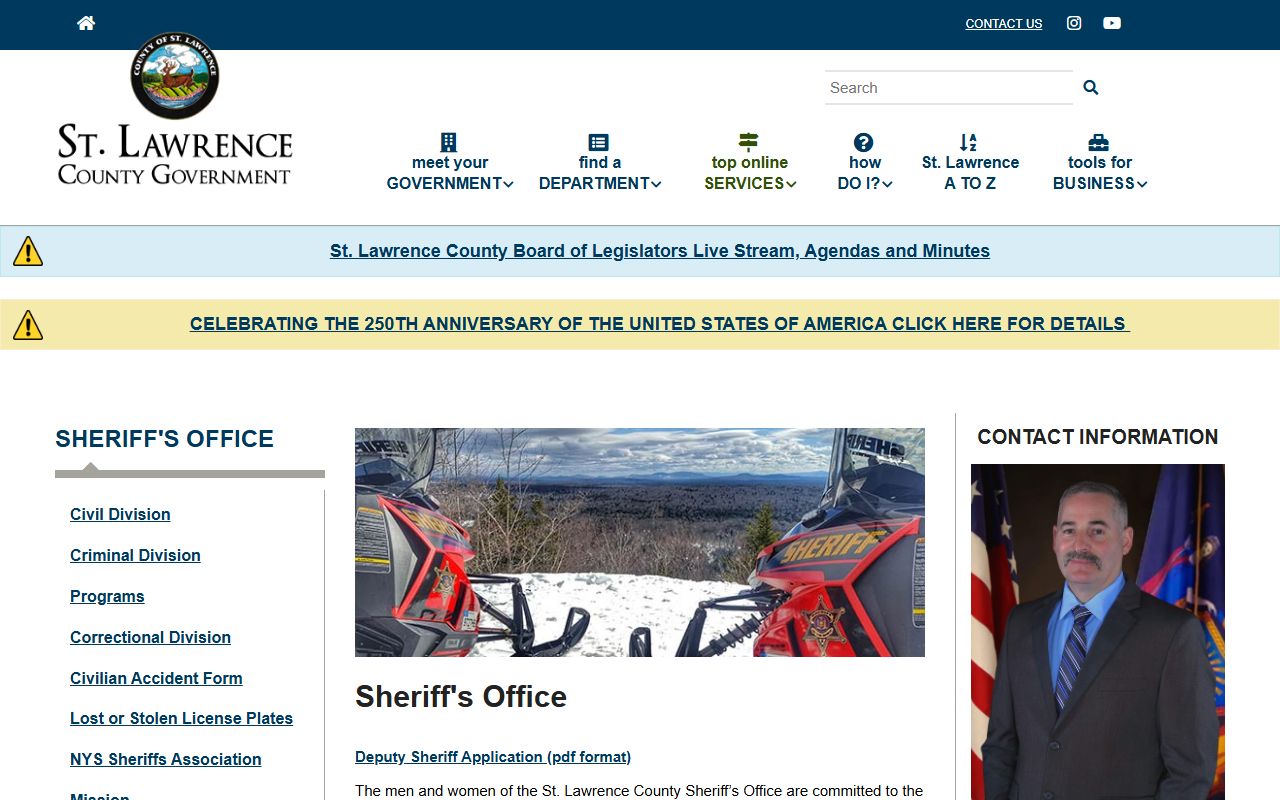This screenshot has width=1280, height=800.
Task: Open Board of Legislators Live Stream link
Action: click(660, 251)
